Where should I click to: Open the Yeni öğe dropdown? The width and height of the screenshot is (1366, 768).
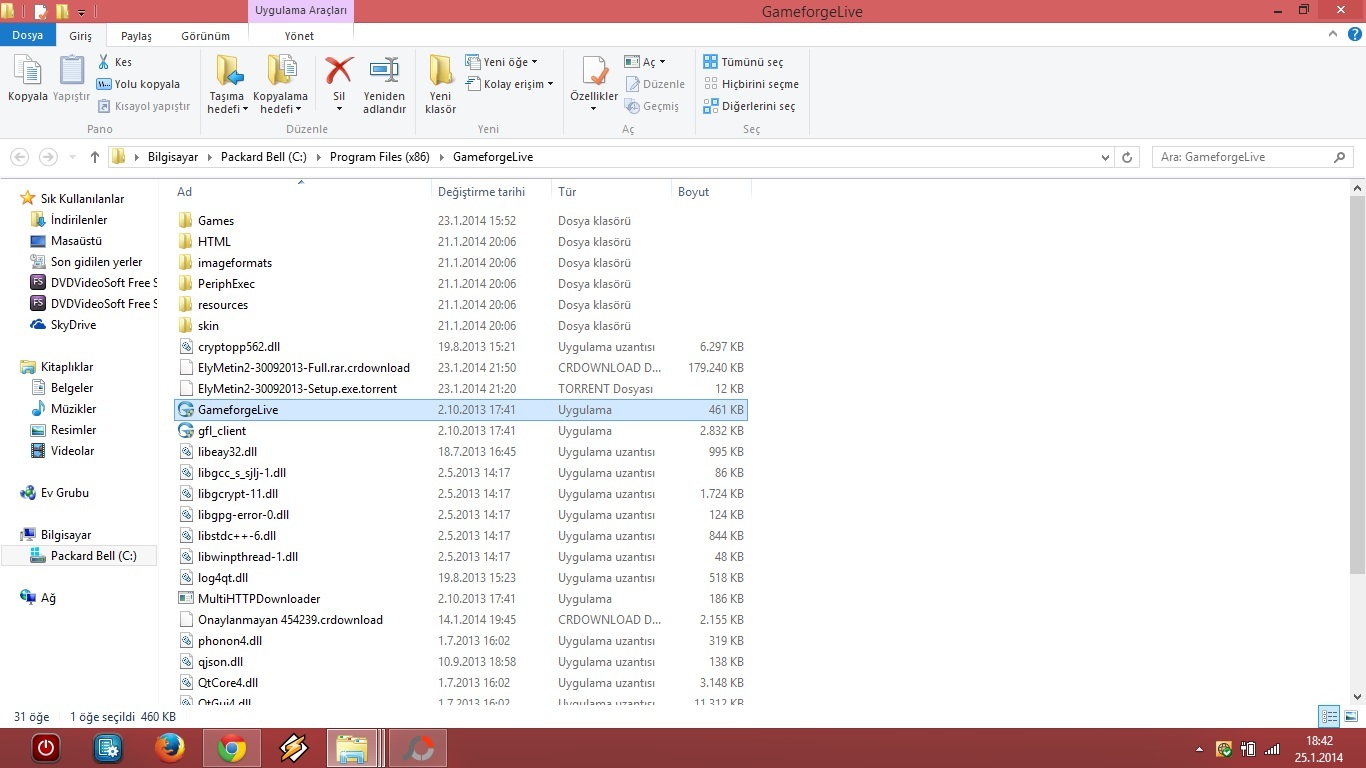coord(502,62)
